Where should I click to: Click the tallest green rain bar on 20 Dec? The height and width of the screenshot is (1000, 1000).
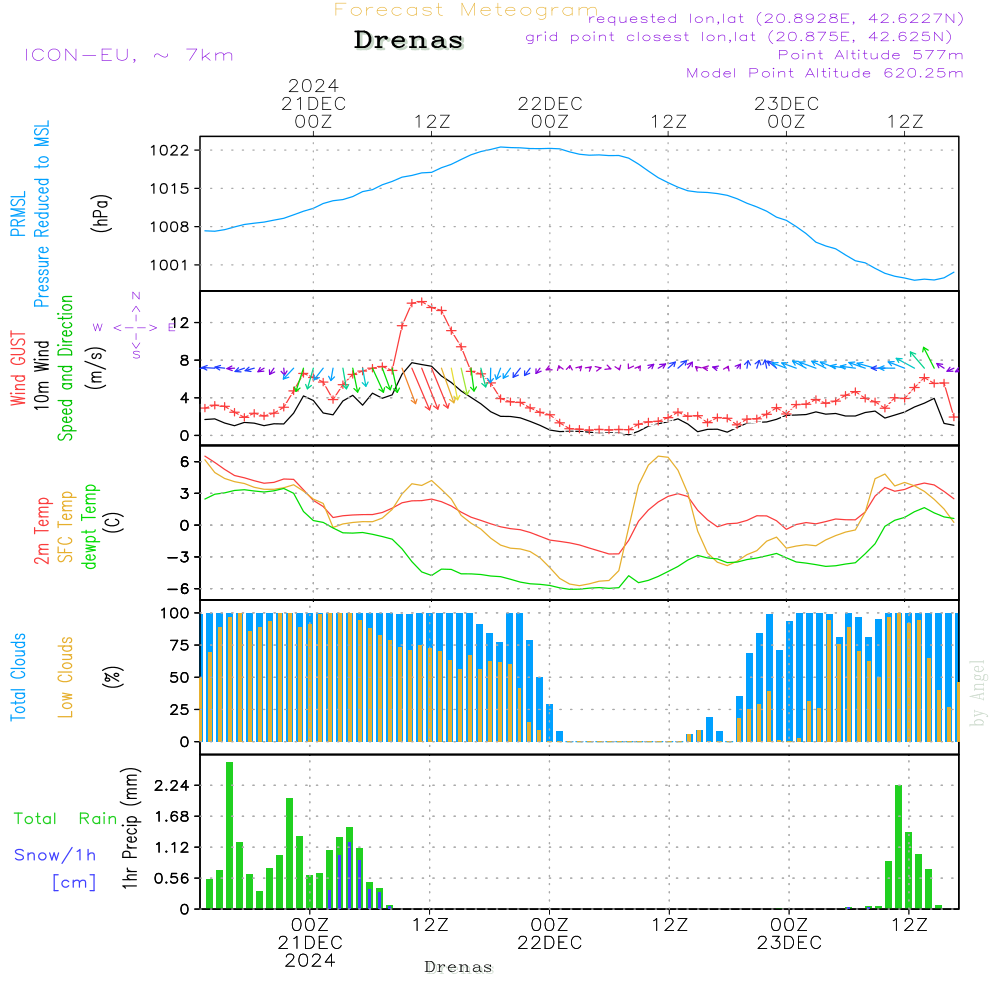(230, 835)
